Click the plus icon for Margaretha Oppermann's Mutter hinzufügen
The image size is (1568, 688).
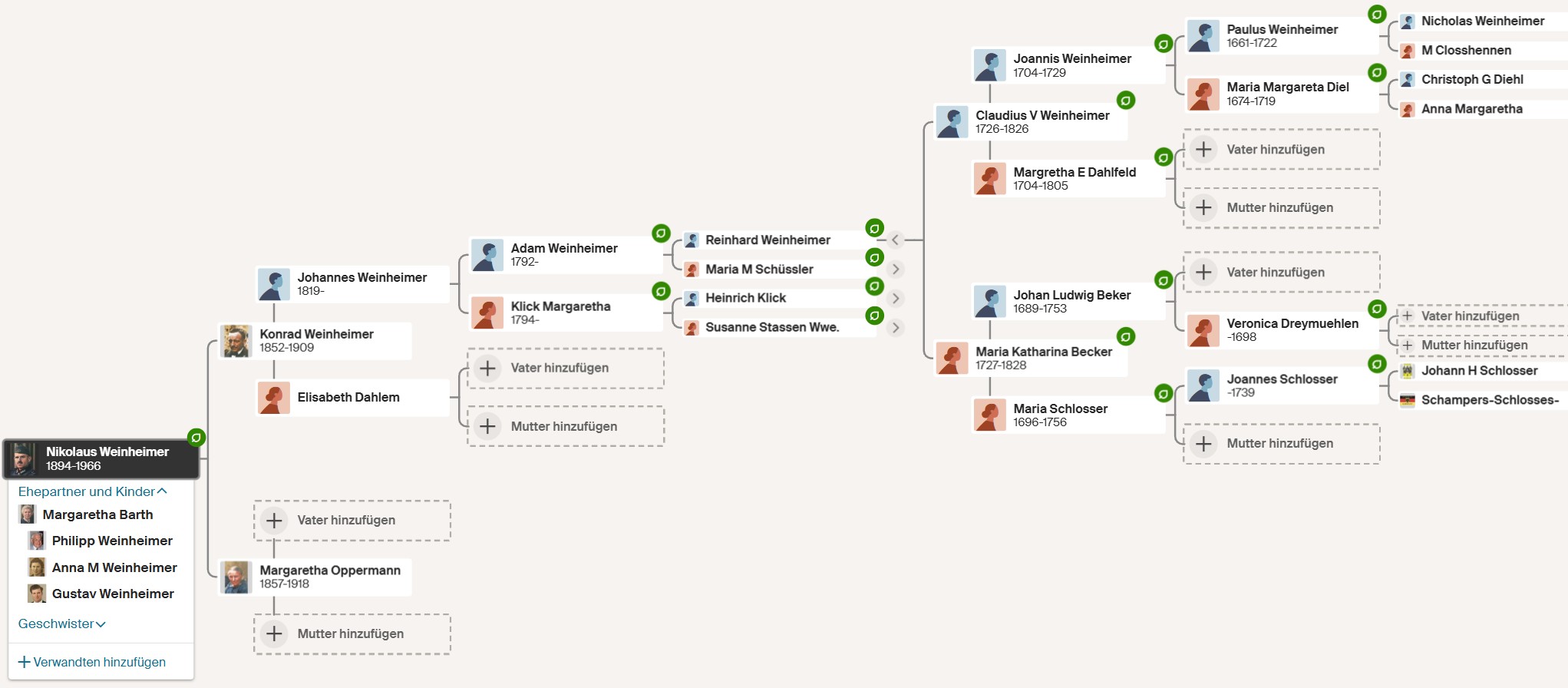274,634
